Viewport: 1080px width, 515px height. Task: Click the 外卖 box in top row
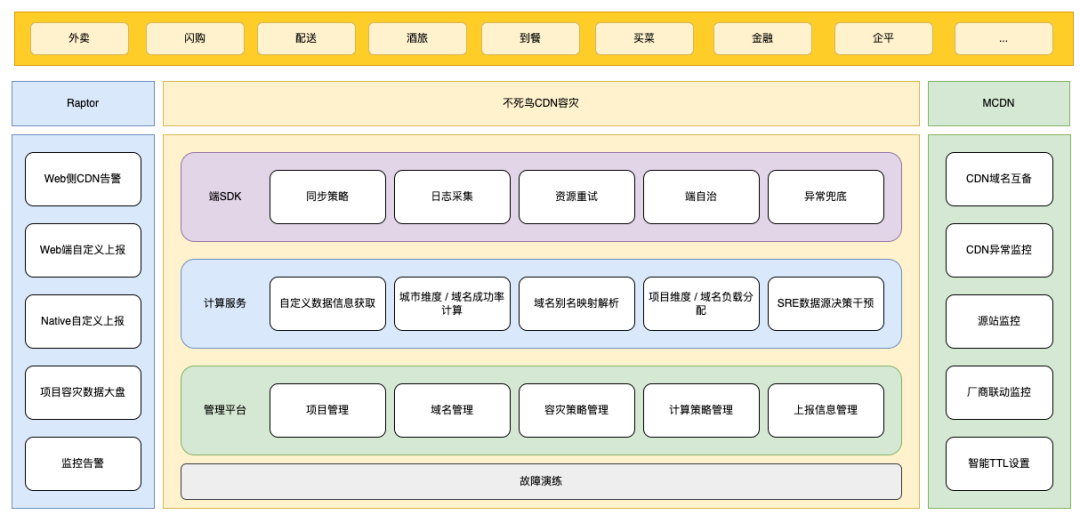(80, 38)
